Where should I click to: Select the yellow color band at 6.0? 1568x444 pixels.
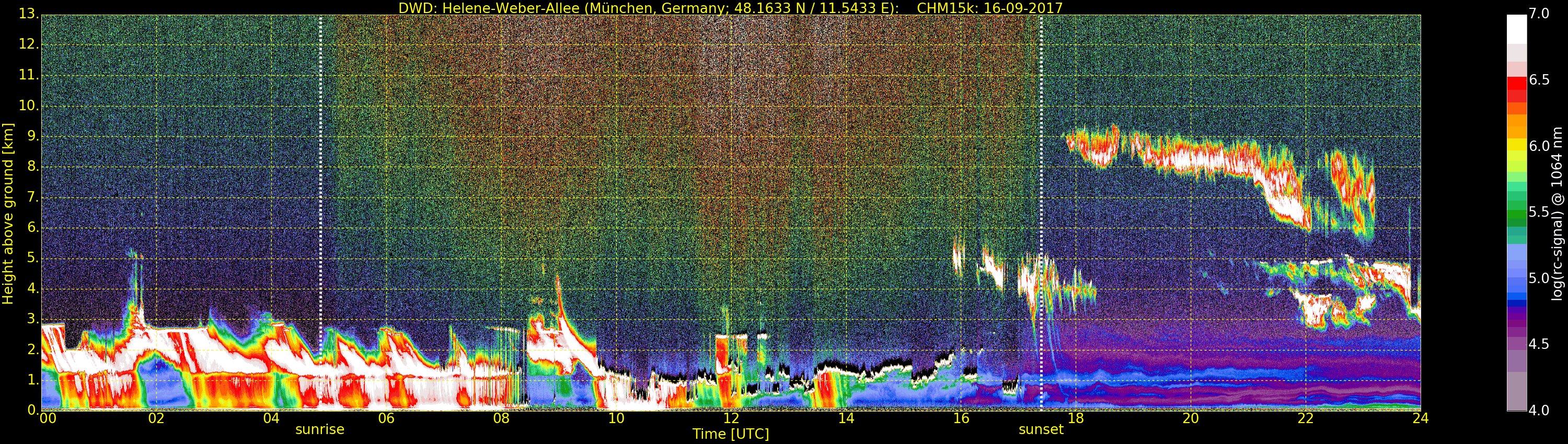pyautogui.click(x=1516, y=146)
